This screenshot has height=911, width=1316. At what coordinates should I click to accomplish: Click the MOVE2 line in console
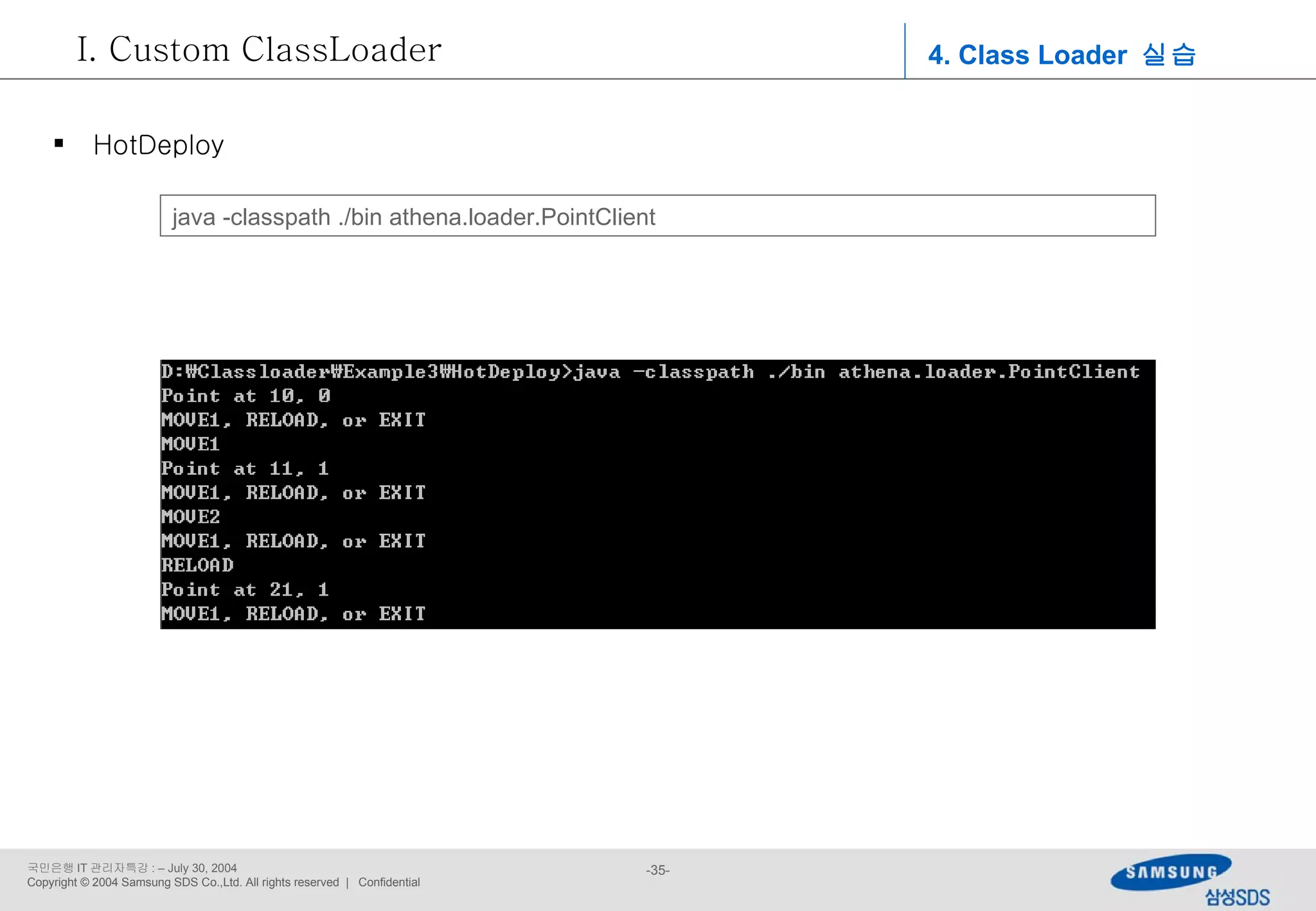(190, 517)
